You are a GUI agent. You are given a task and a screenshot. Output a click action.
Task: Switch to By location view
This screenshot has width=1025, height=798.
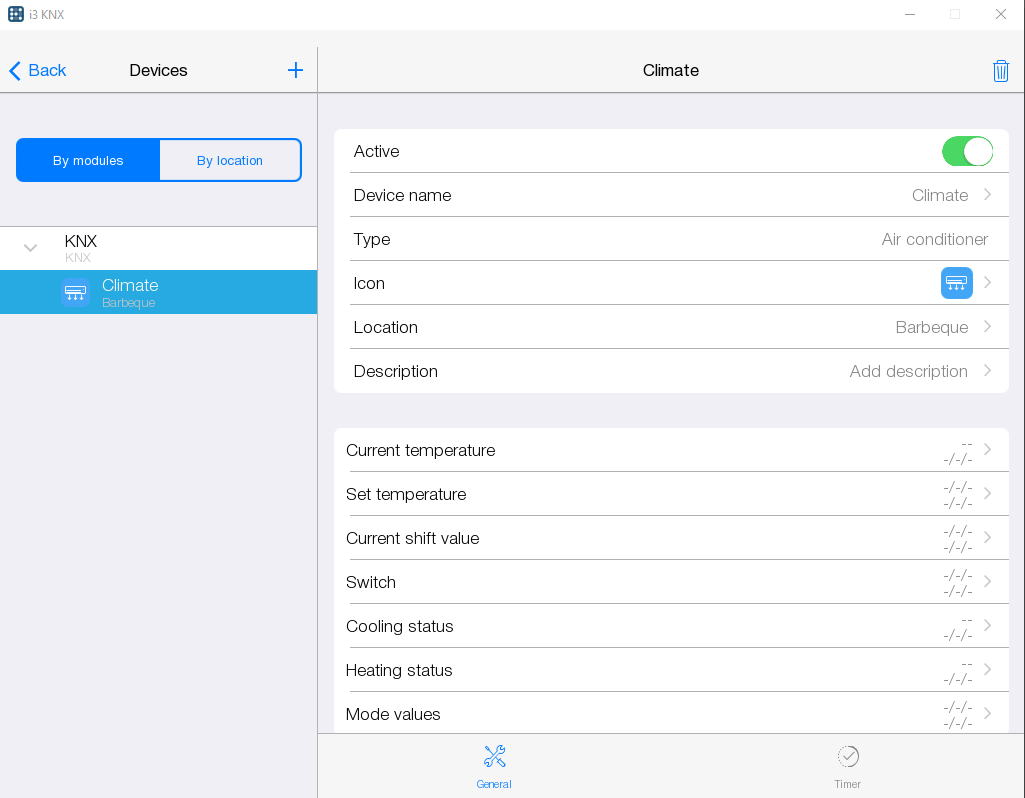pos(230,160)
